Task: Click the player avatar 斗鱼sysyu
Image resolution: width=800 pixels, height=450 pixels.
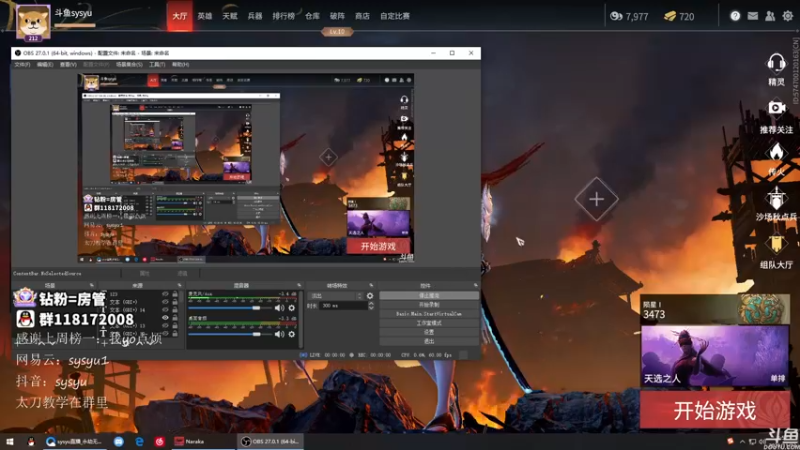Action: 33,22
